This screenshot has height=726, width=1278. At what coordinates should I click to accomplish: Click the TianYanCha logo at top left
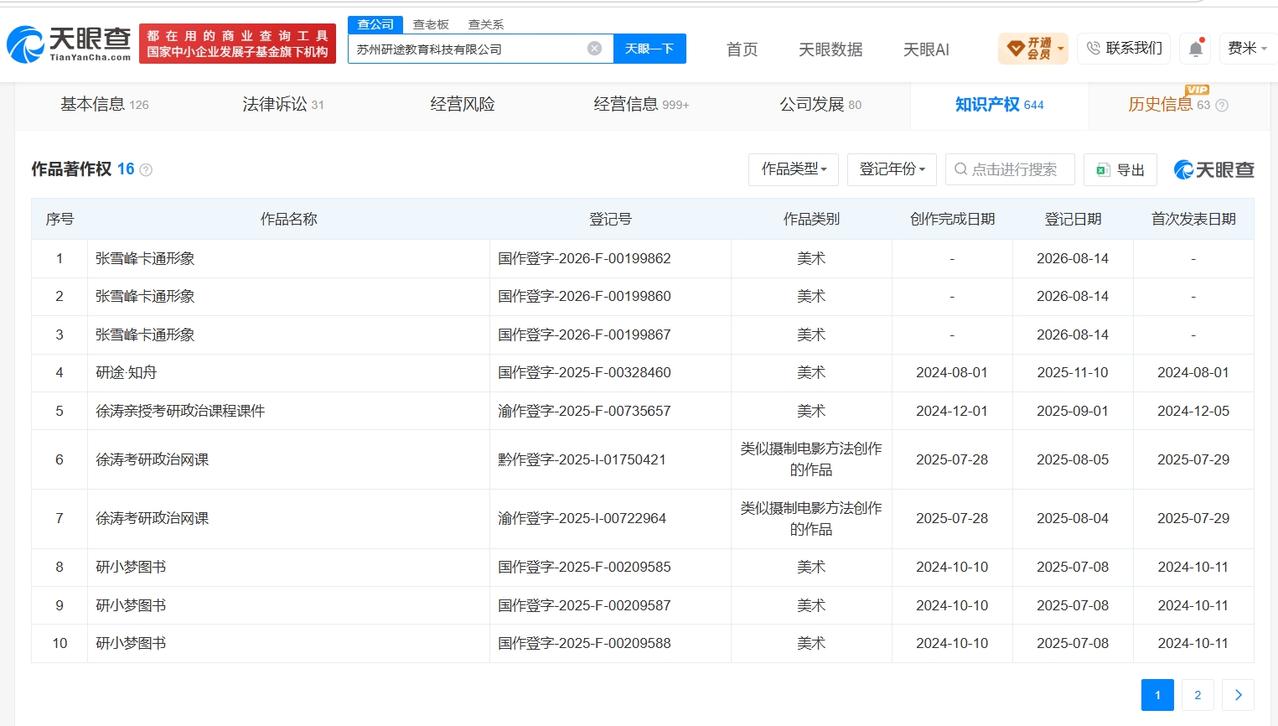(x=68, y=44)
